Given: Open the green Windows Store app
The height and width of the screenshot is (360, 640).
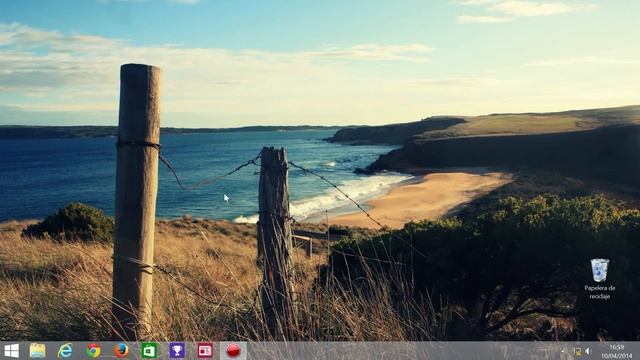Looking at the screenshot, I should 149,351.
